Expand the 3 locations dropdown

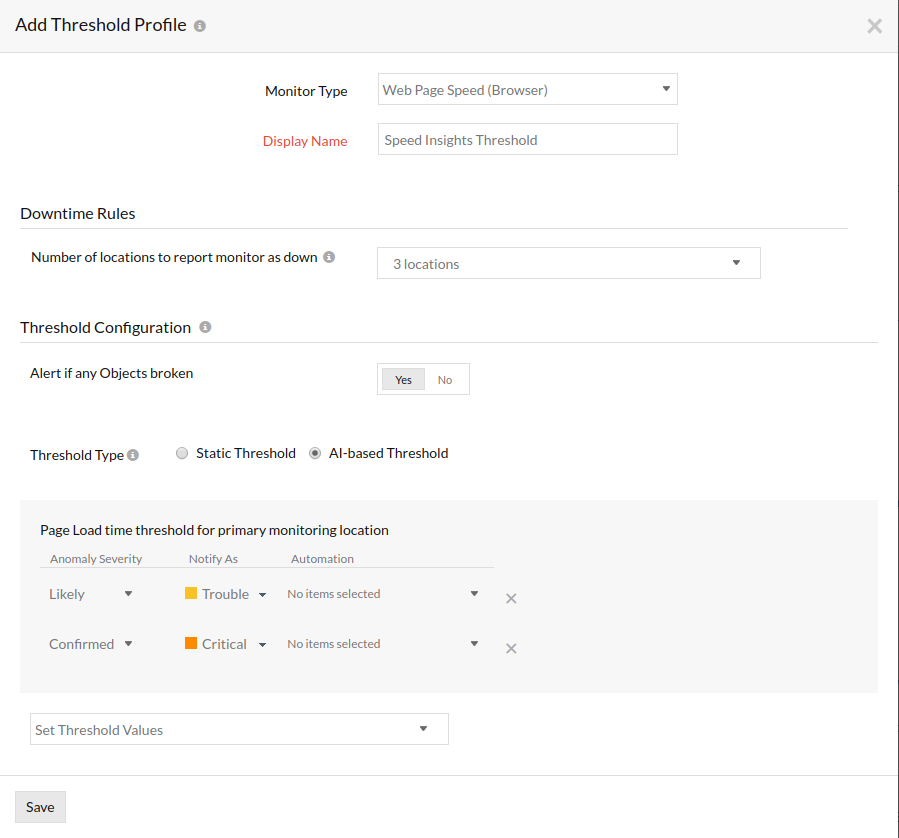[x=568, y=263]
